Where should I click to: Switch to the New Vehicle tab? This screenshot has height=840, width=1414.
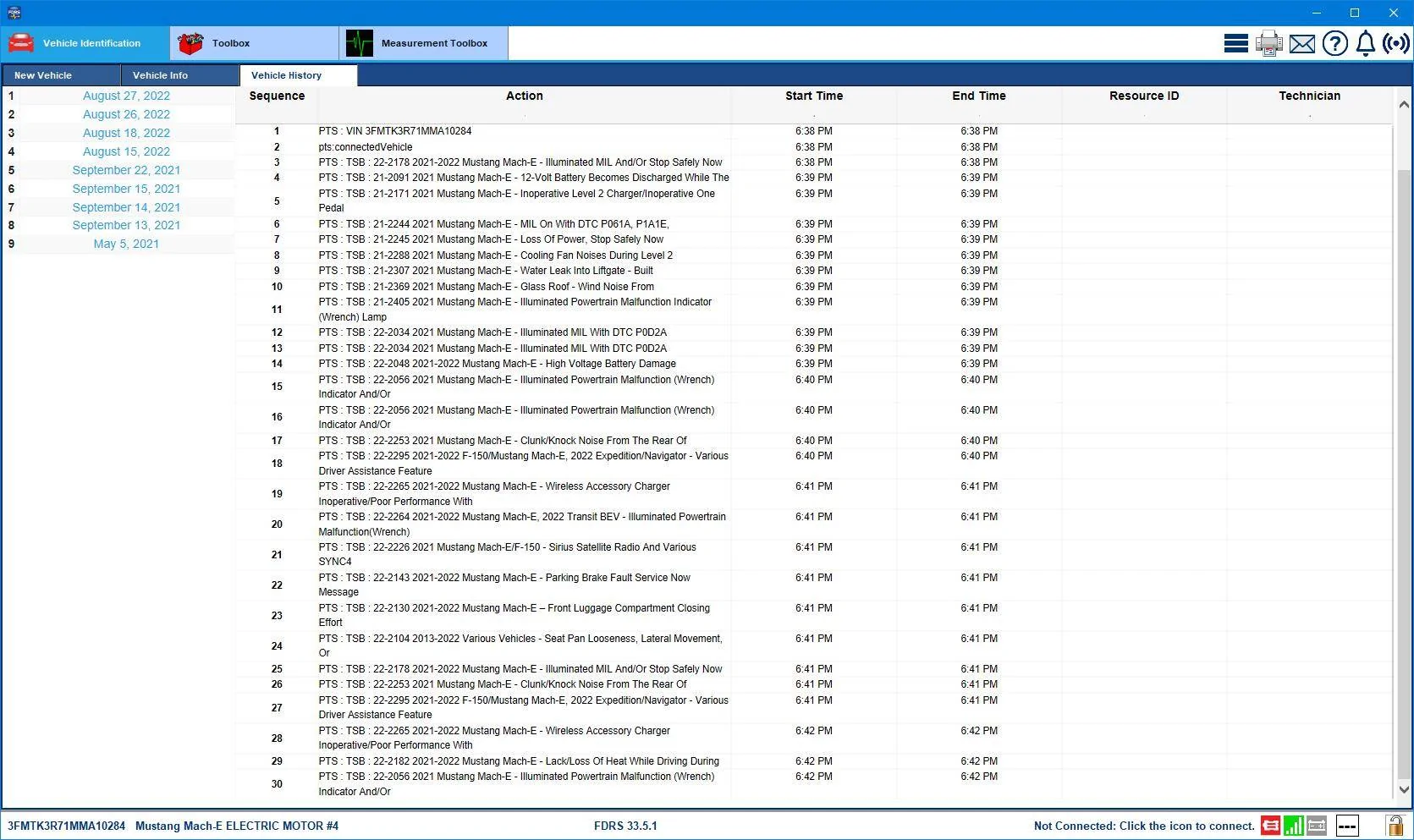click(x=61, y=75)
